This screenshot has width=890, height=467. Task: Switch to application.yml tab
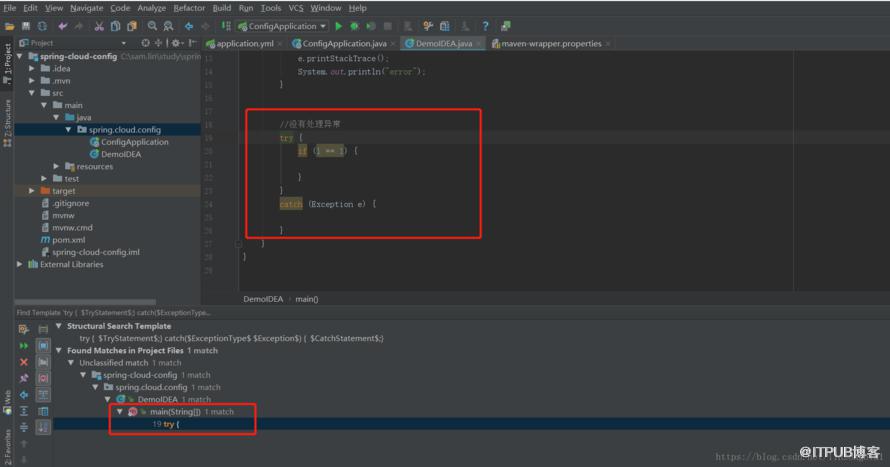[x=245, y=44]
